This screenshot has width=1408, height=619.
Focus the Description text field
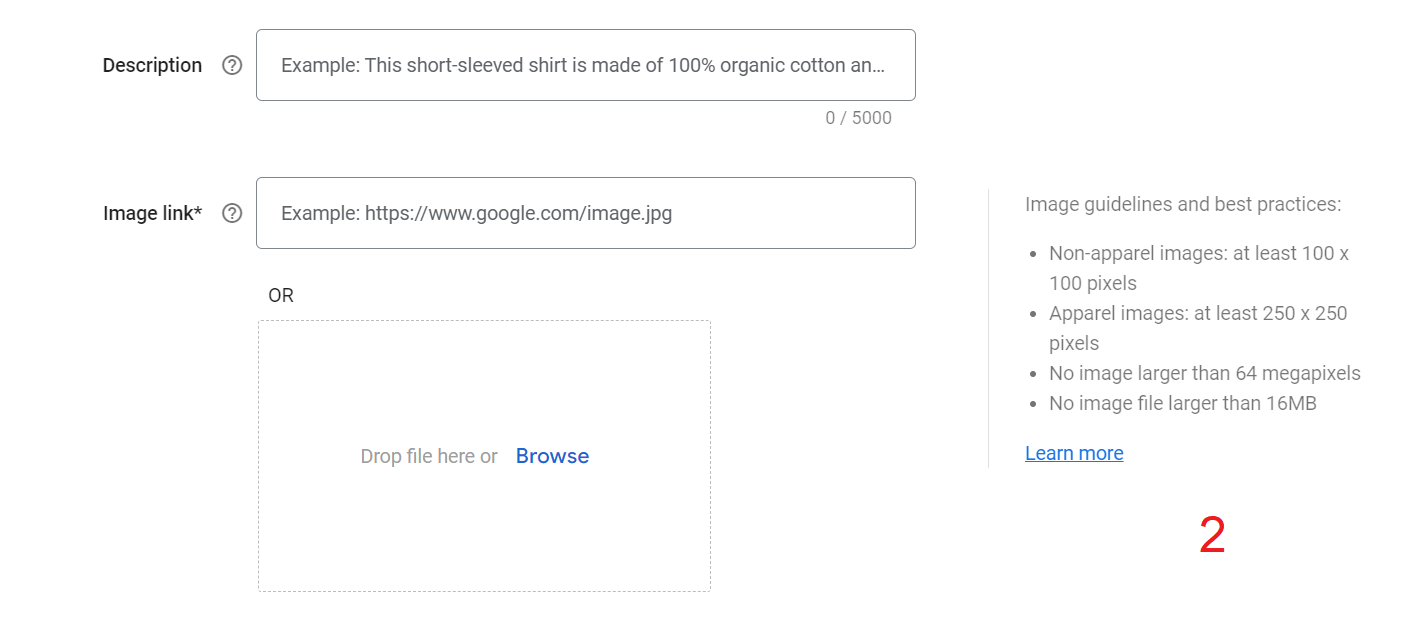tap(586, 65)
